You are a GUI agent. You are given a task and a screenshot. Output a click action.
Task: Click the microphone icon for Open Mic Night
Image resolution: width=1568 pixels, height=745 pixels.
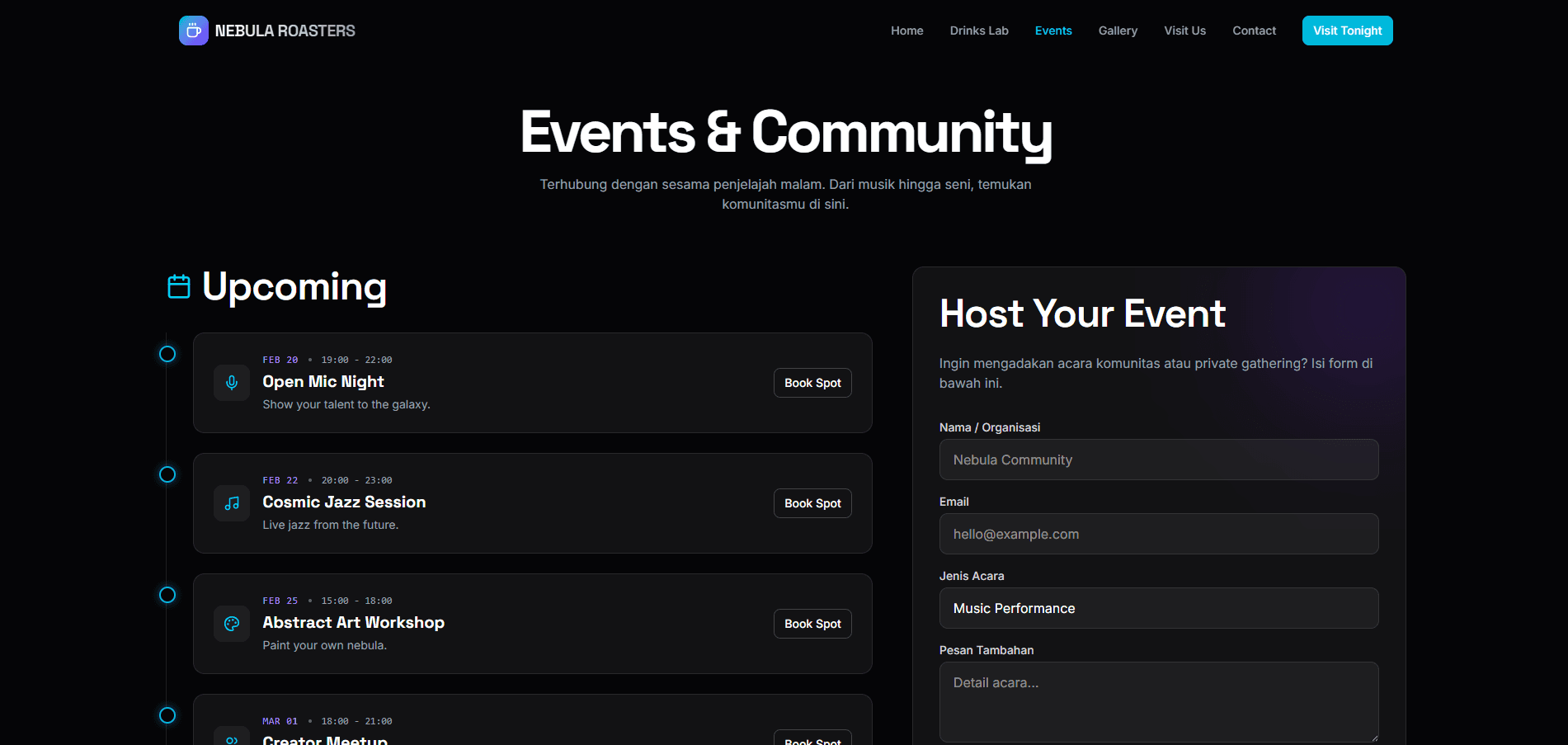tap(232, 383)
